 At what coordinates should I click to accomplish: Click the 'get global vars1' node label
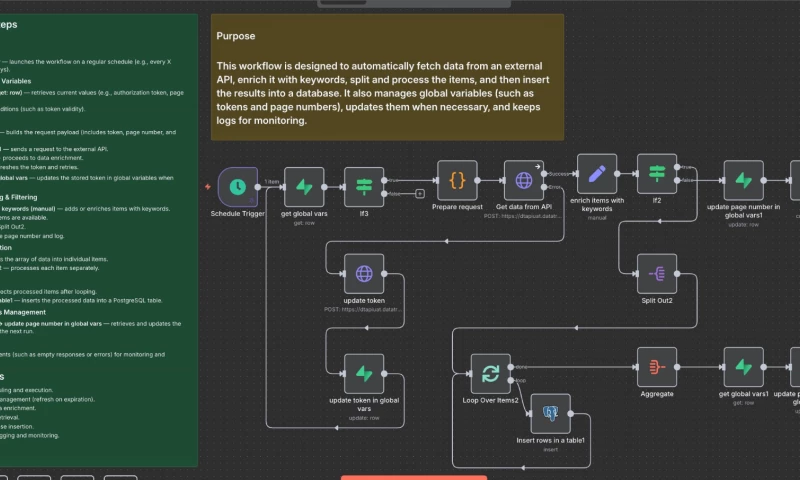tap(743, 394)
